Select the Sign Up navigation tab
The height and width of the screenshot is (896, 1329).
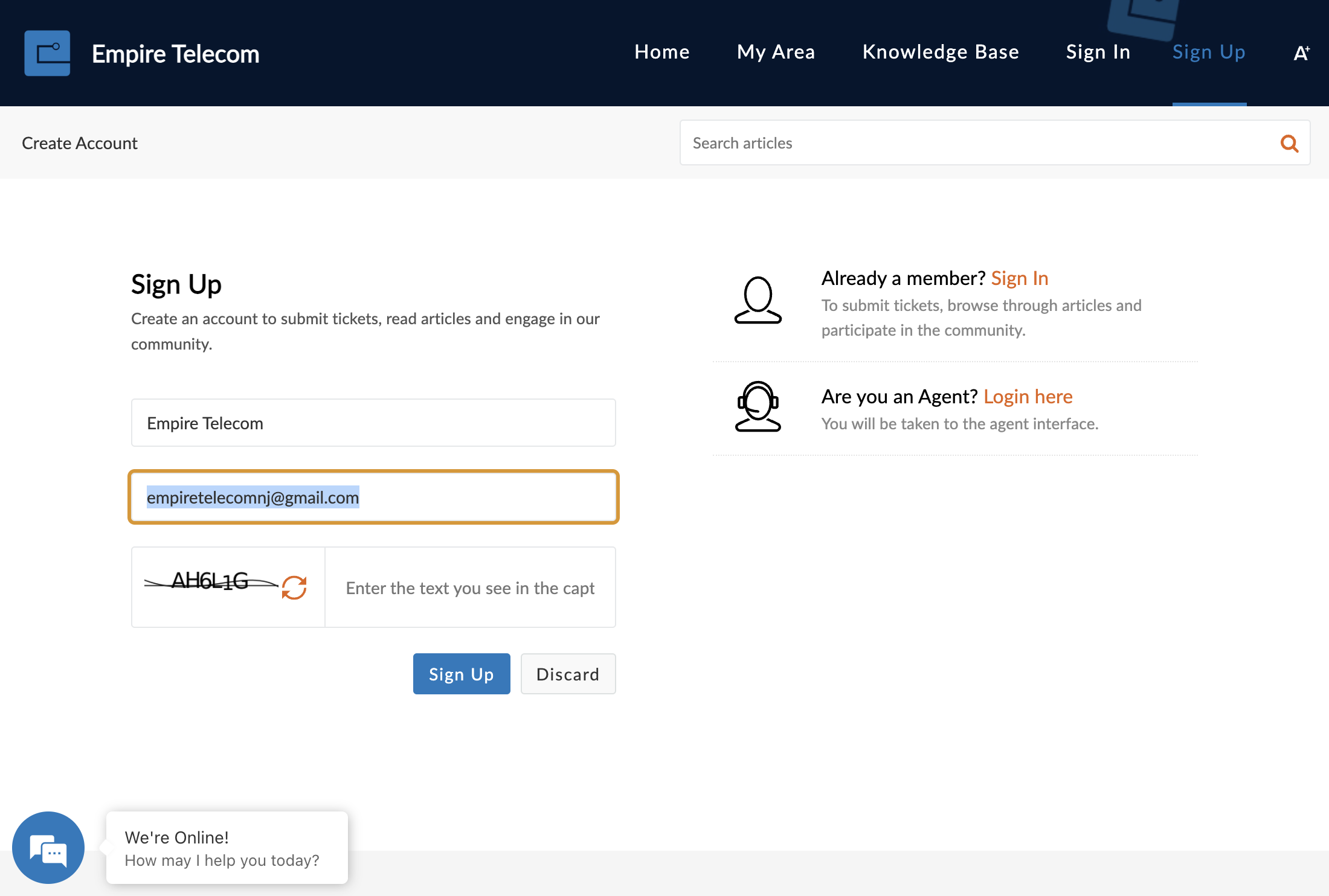pyautogui.click(x=1209, y=52)
